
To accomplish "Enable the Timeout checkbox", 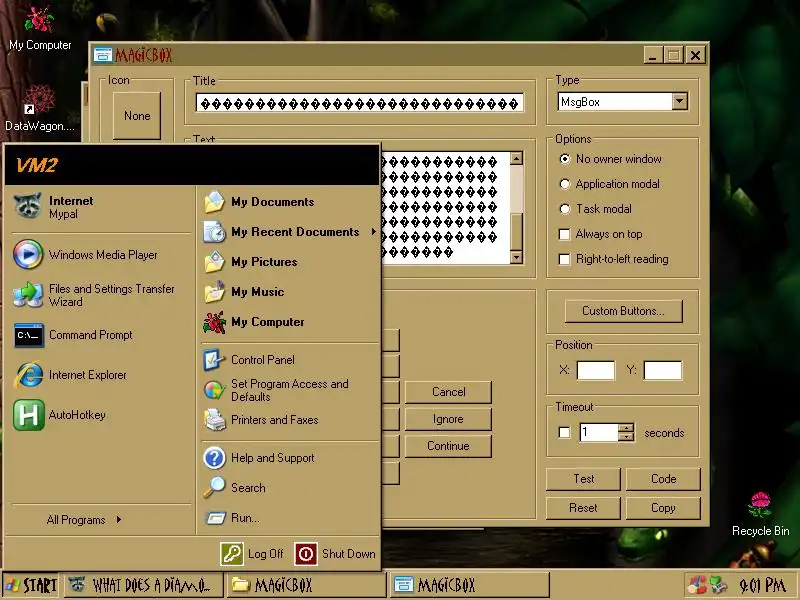I will (564, 433).
